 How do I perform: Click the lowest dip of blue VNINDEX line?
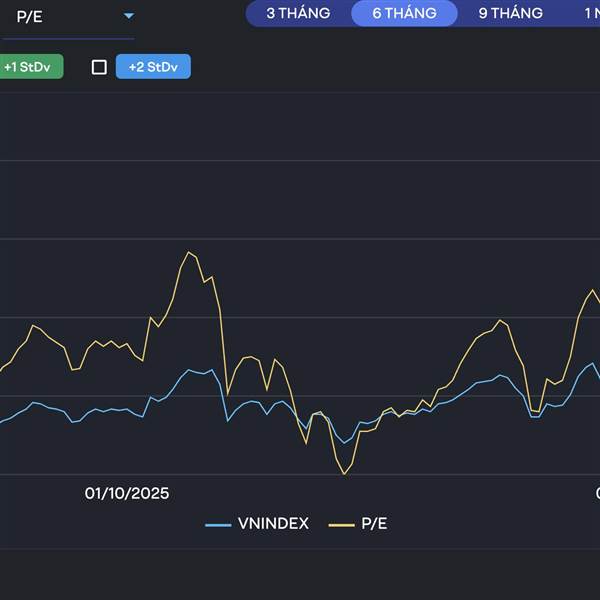345,442
